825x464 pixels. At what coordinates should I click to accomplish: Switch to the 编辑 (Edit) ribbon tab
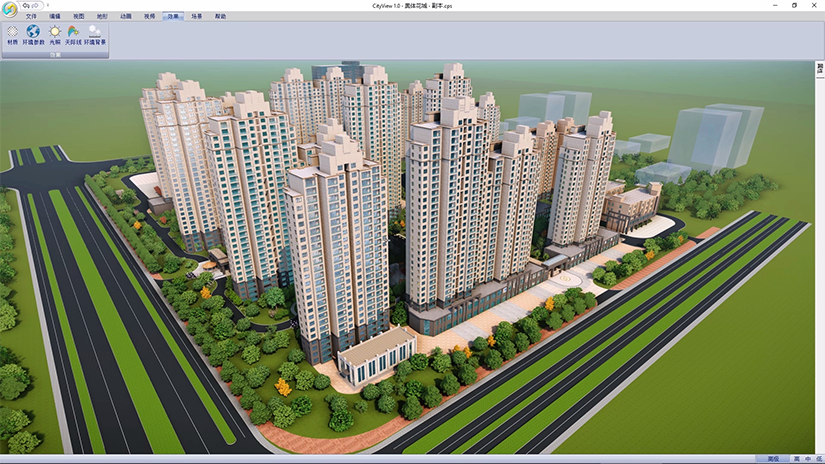pos(55,17)
